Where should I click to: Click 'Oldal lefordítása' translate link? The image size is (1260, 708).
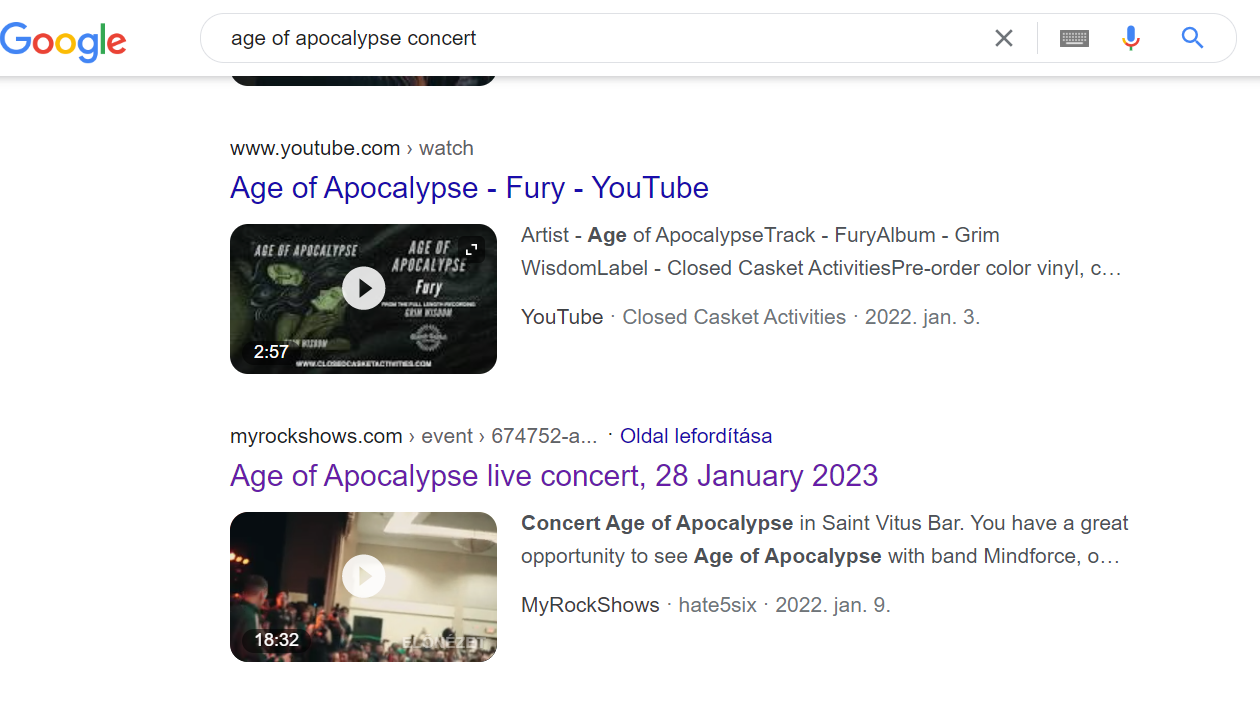(696, 436)
